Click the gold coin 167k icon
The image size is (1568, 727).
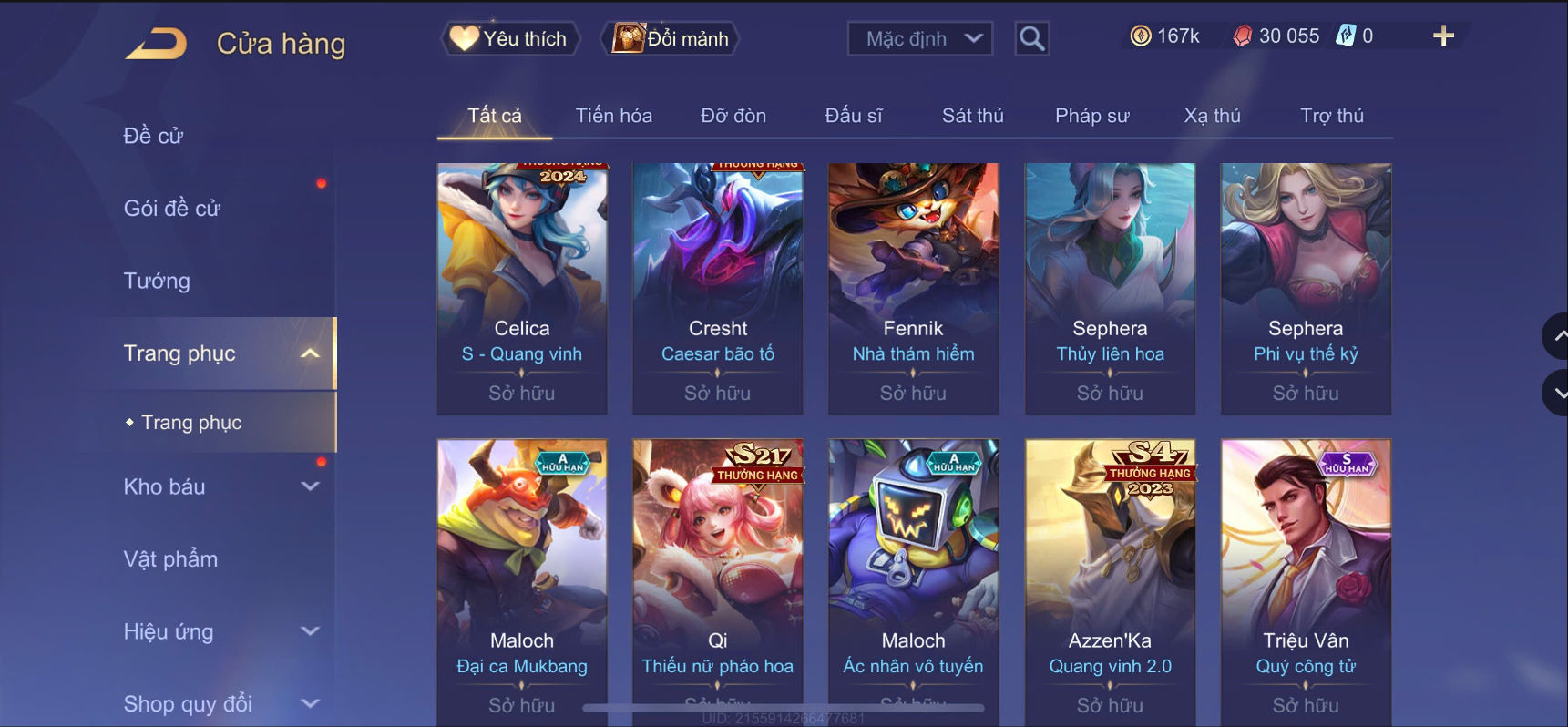[x=1141, y=36]
